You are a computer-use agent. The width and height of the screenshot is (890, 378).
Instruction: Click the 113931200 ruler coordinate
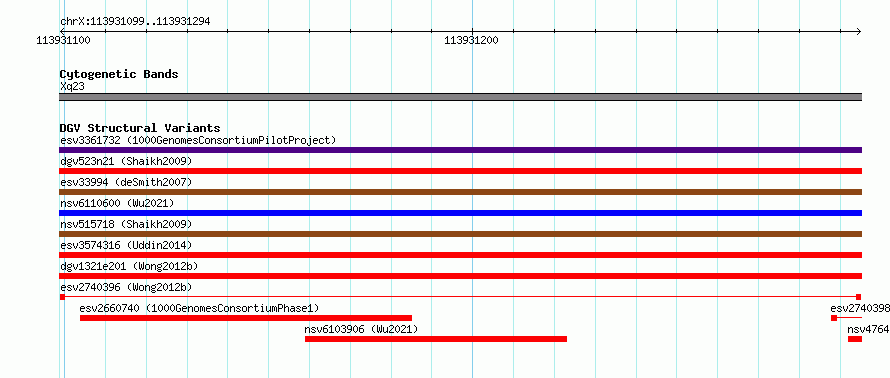(472, 40)
